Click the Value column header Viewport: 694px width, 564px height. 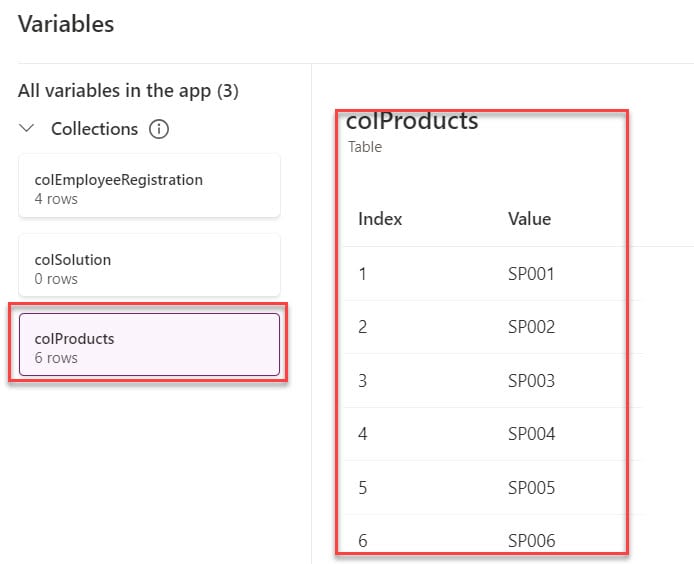click(529, 219)
